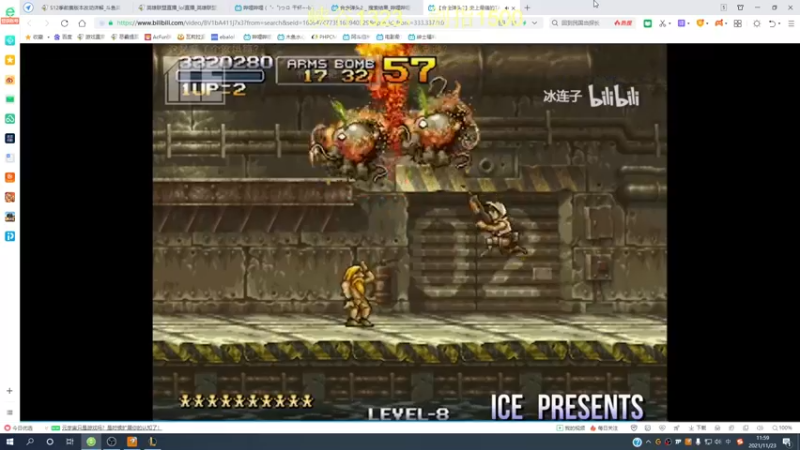
Task: Click the first teal sidebar icon
Action: point(10,40)
